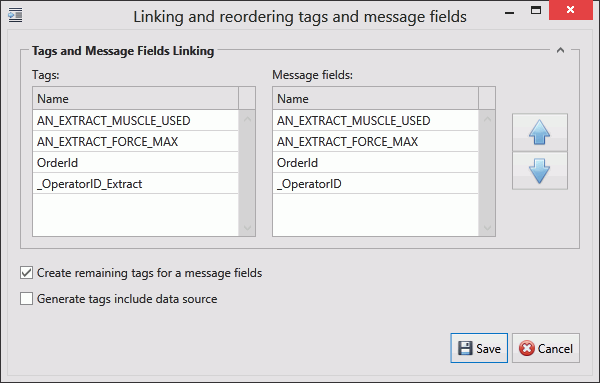Select AN_EXTRACT_MUSCLE_USED in Message fields list
The width and height of the screenshot is (600, 383).
coord(375,121)
